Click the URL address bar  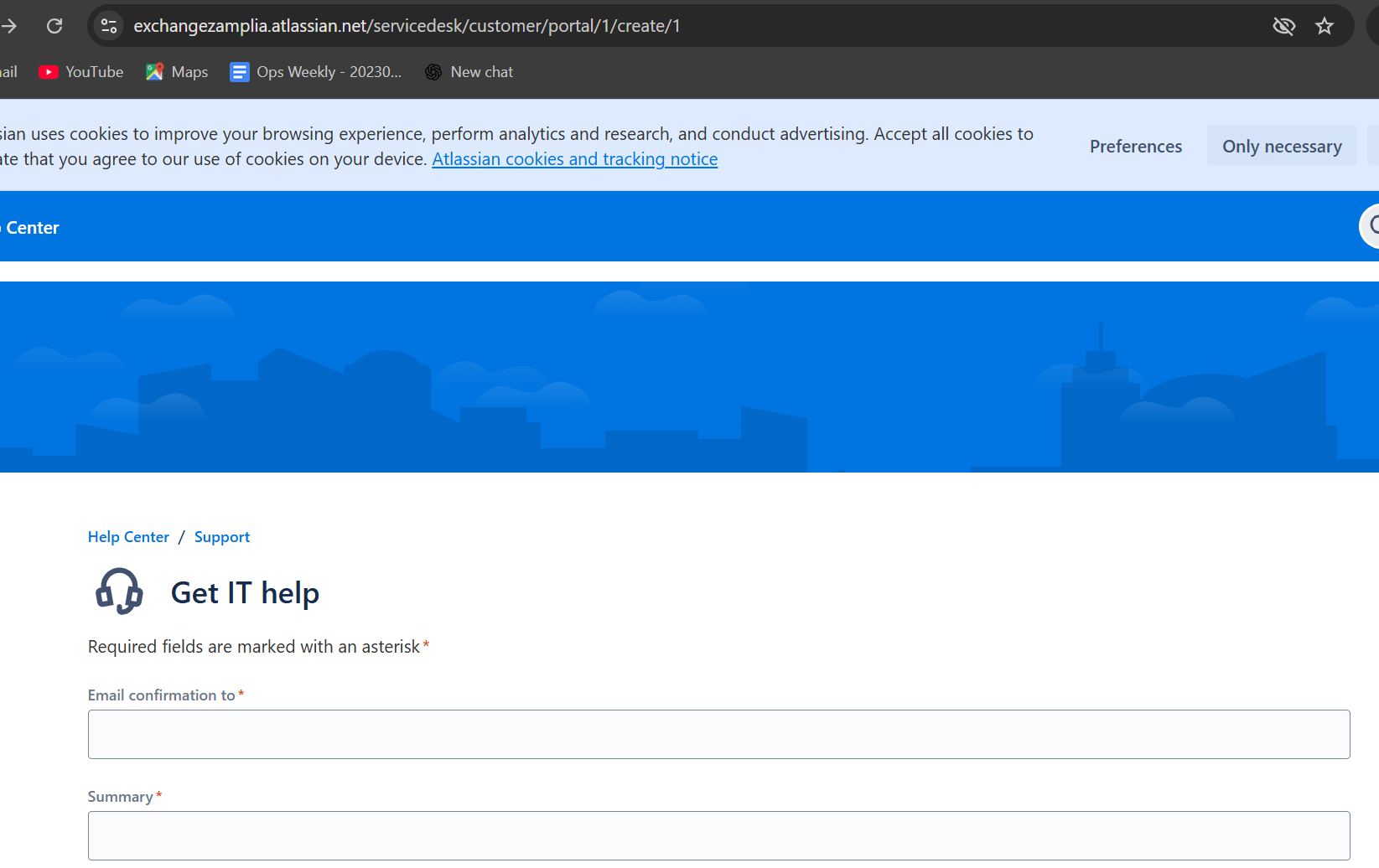(671, 26)
